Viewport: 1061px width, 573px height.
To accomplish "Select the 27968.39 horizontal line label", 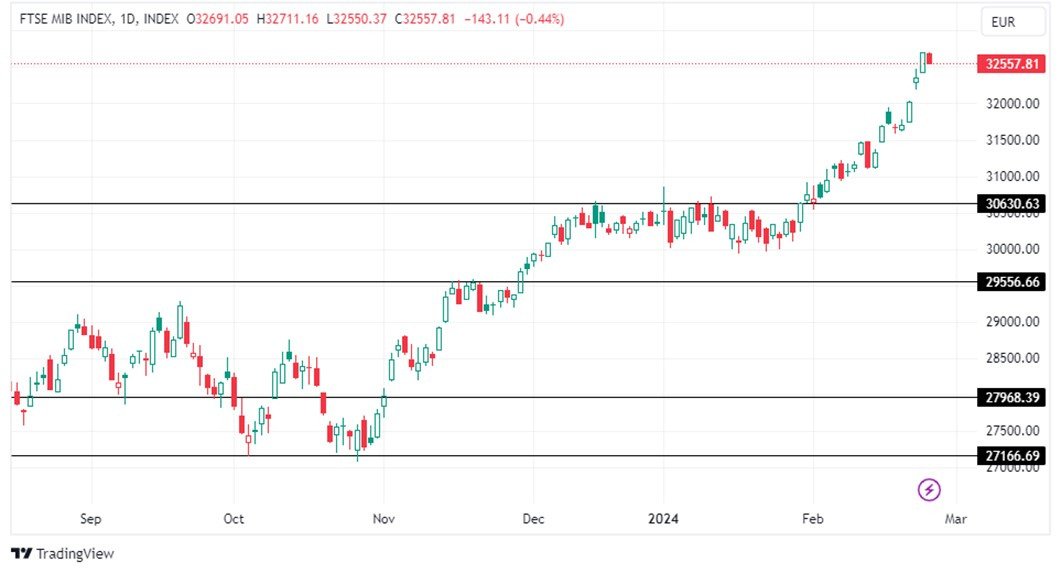I will (1012, 397).
